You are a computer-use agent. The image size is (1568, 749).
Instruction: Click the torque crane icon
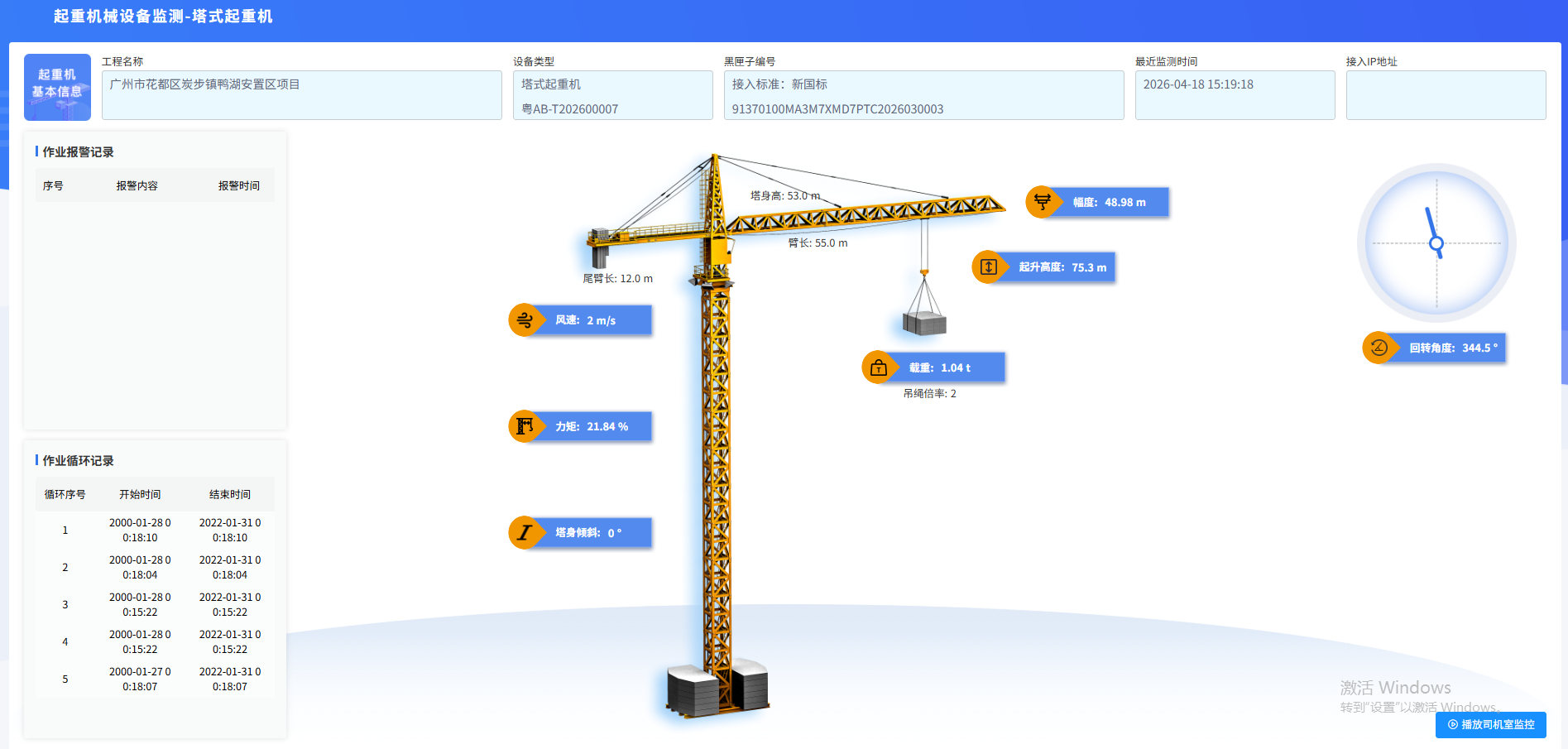click(525, 426)
